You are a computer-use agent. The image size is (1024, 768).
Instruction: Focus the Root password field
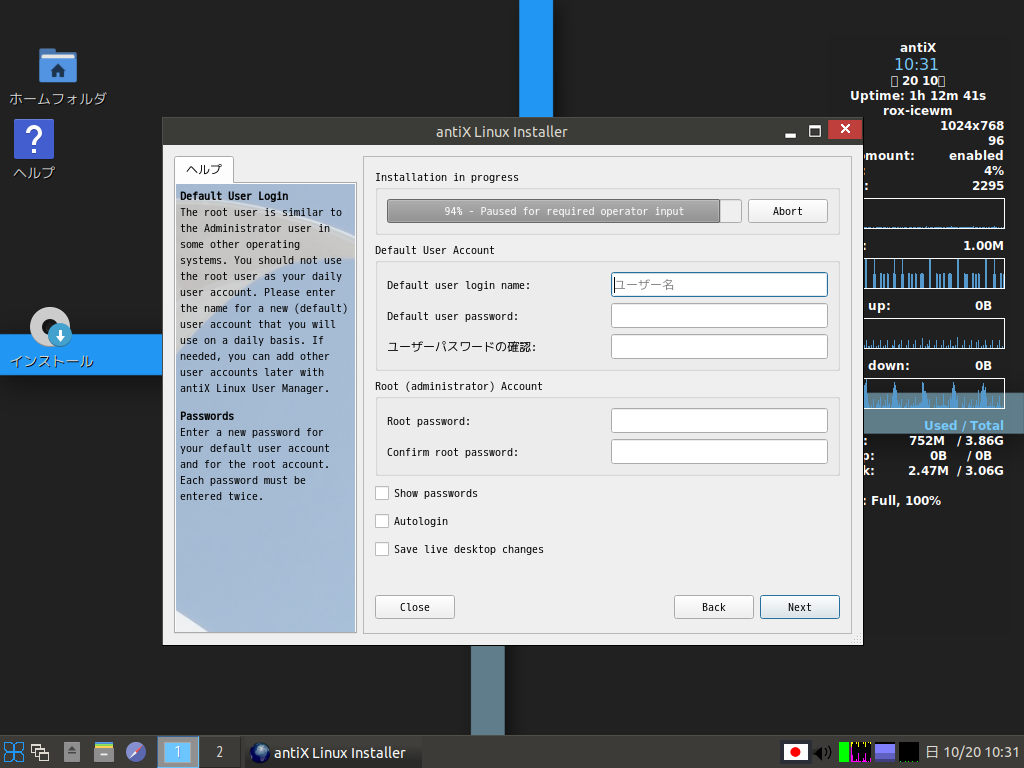[x=719, y=421]
